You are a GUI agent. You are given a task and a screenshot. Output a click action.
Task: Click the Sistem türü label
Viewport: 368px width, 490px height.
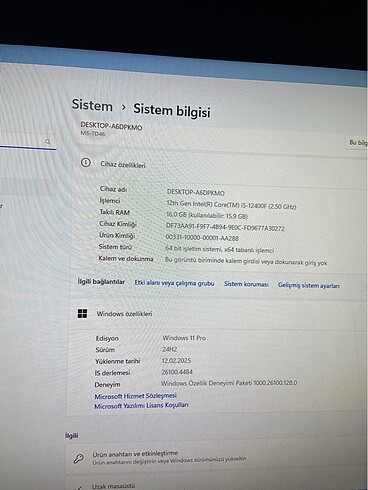(115, 247)
